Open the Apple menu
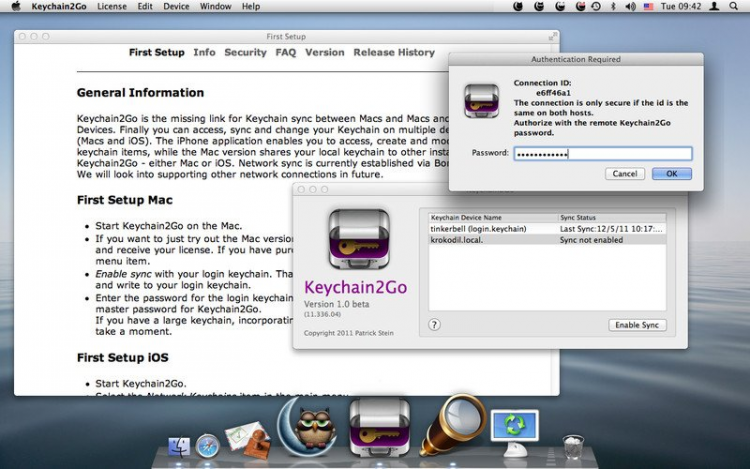 coord(16,6)
